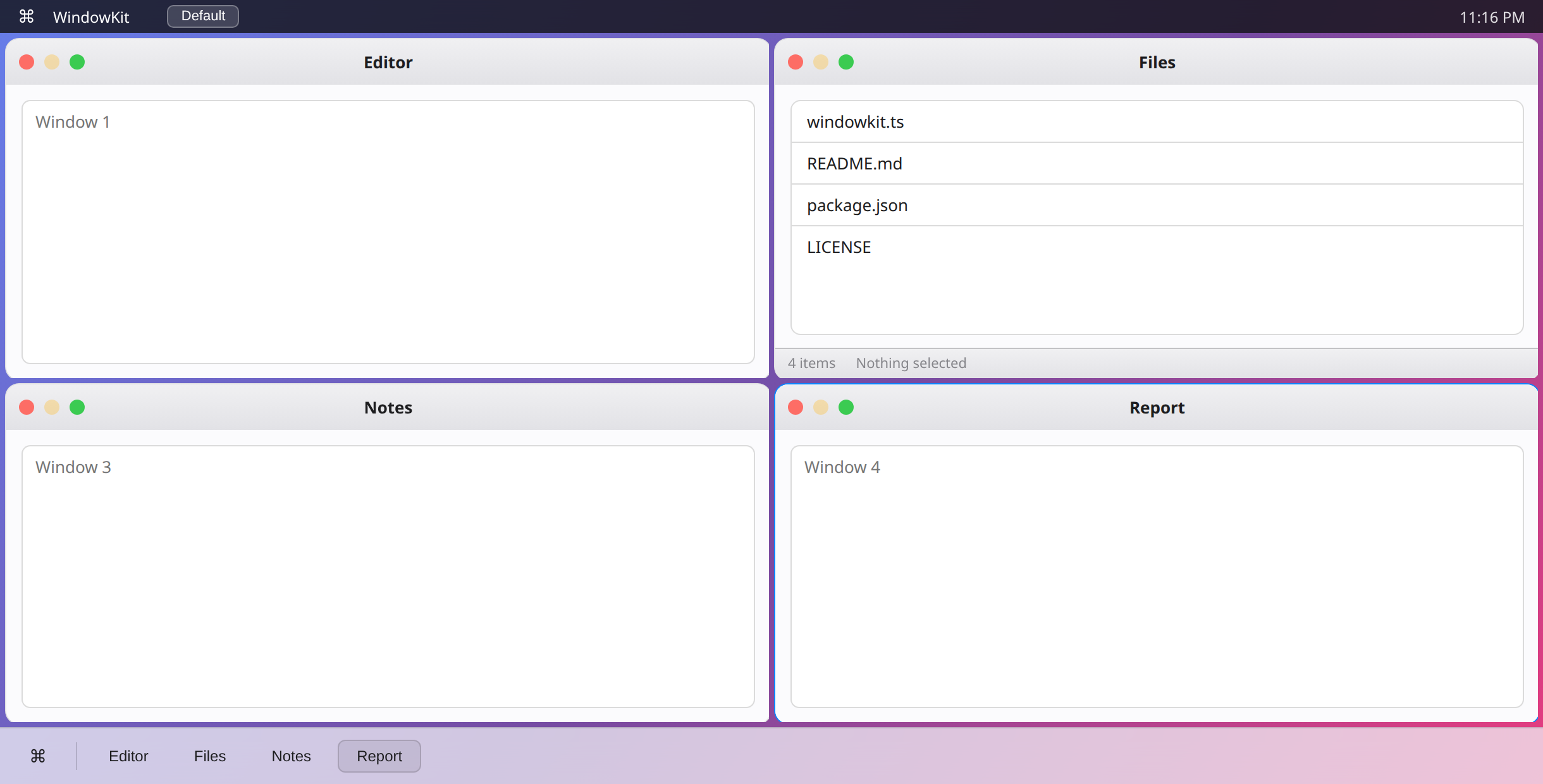Viewport: 1543px width, 784px height.
Task: Minimize the Notes window
Action: pos(52,407)
